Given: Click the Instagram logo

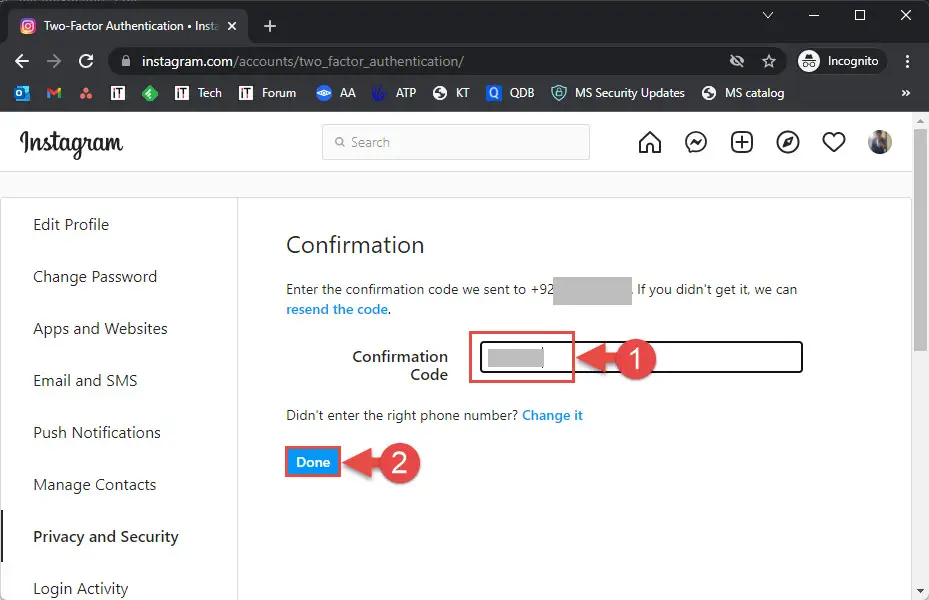Looking at the screenshot, I should coord(71,144).
